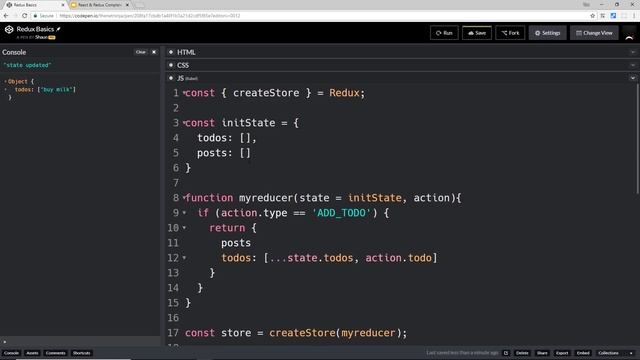This screenshot has width=640, height=360.
Task: Open the Comments footer button
Action: (x=56, y=353)
